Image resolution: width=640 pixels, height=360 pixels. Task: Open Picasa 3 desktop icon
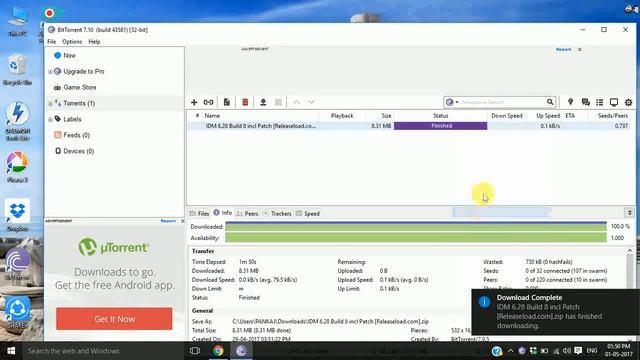click(x=17, y=167)
